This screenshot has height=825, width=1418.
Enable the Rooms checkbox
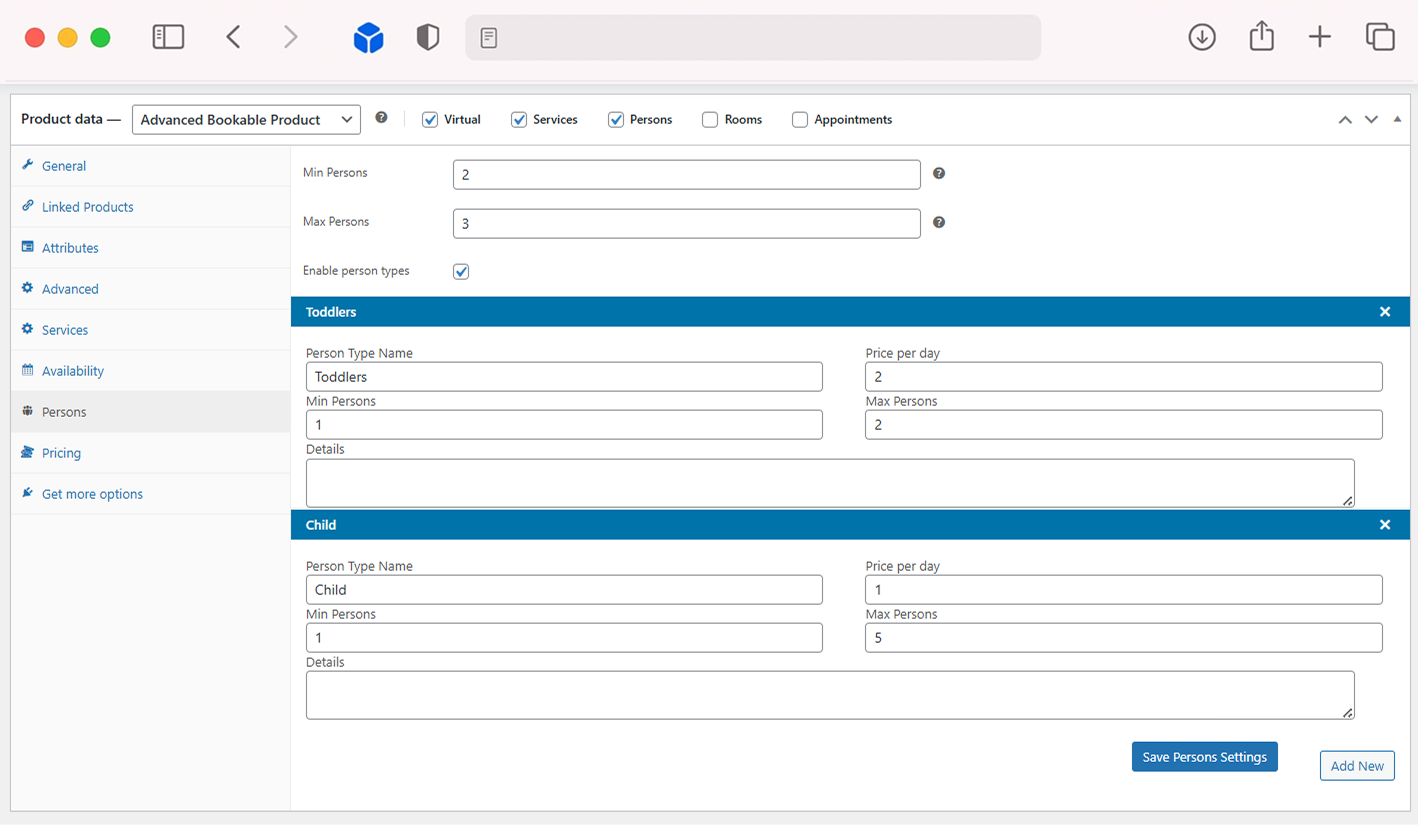[x=710, y=120]
